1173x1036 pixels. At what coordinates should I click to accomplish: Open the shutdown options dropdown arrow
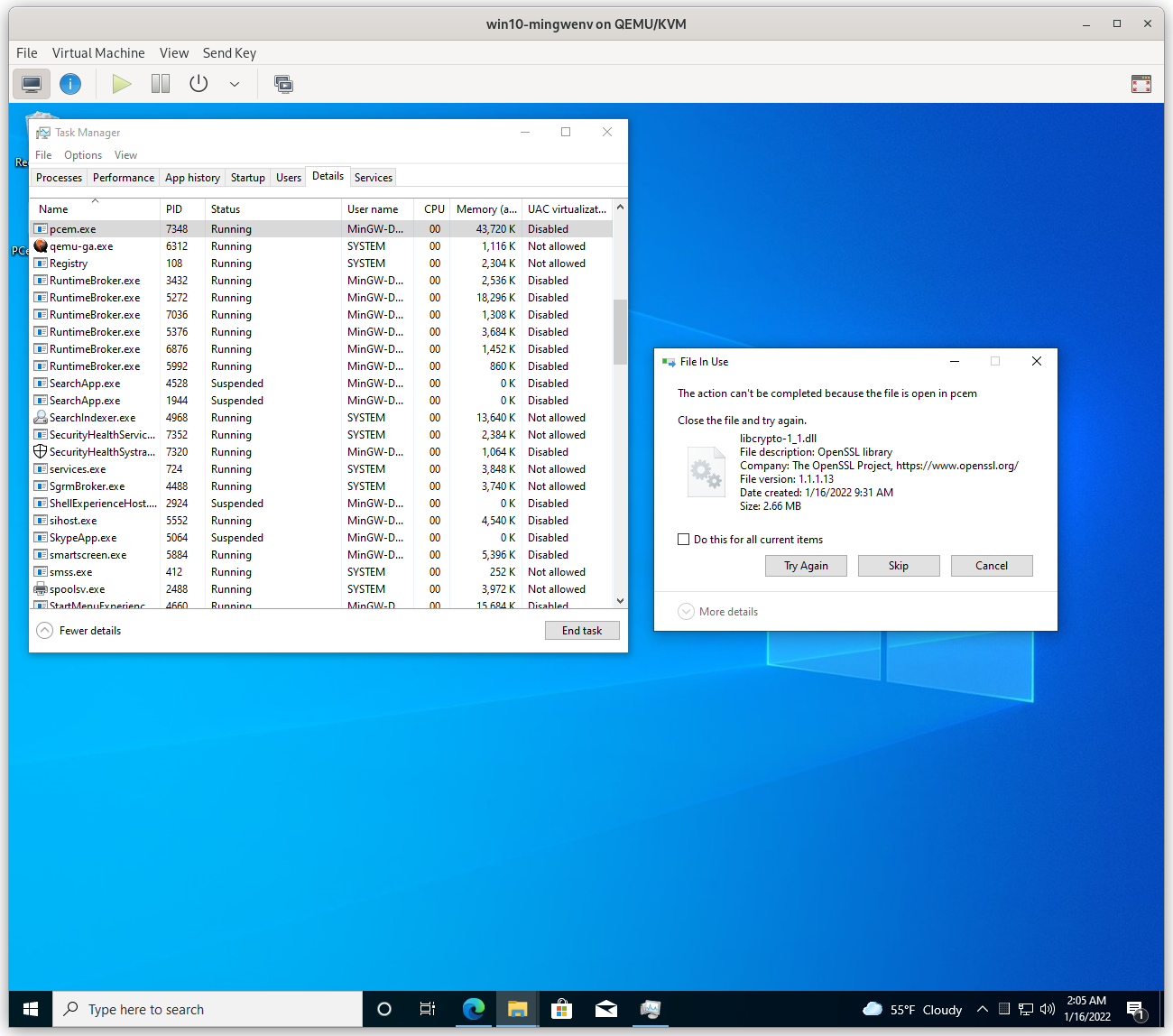[x=235, y=84]
